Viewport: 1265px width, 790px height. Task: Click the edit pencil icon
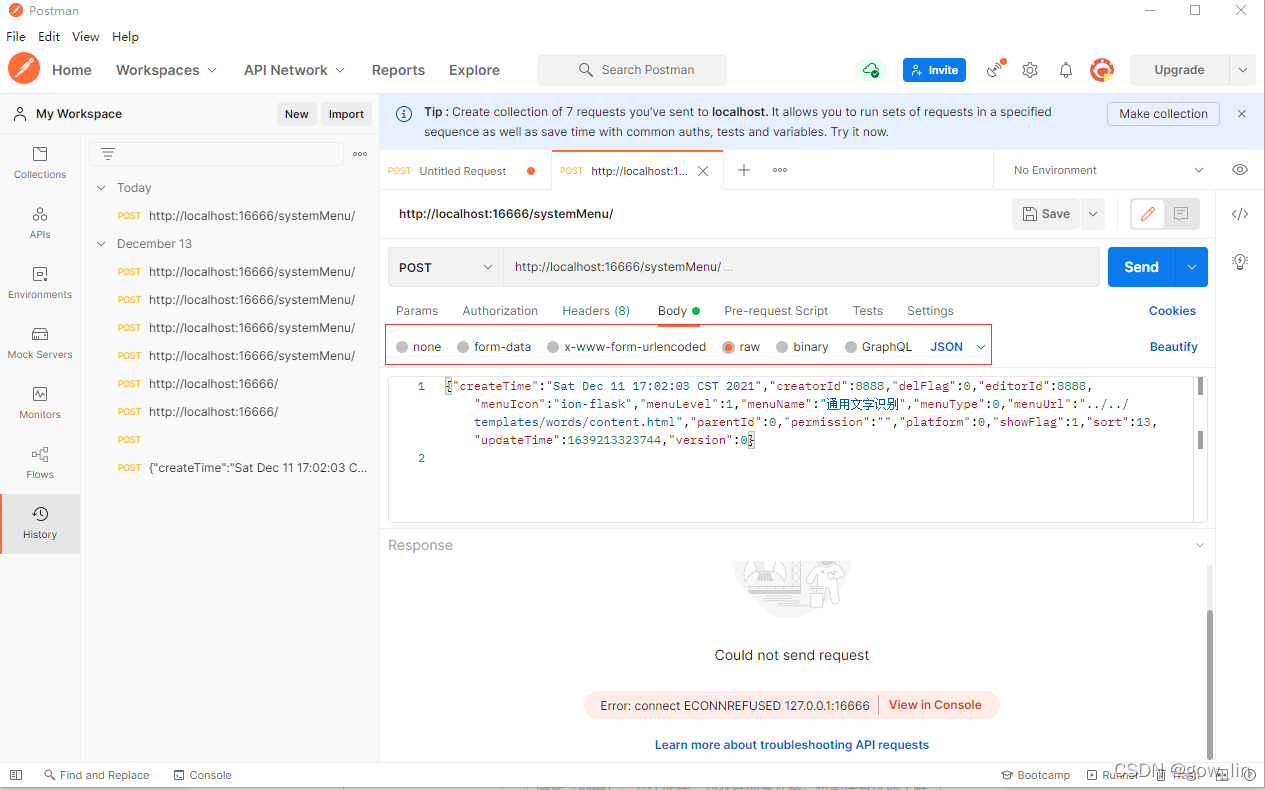tap(1148, 214)
